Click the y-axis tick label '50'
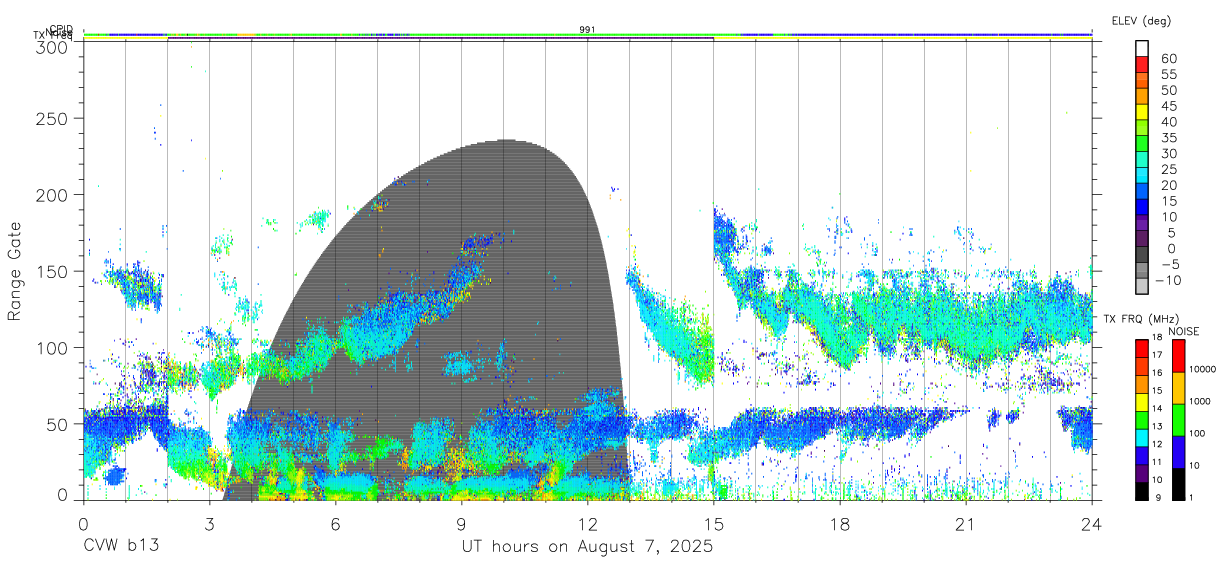1228x567 pixels. (58, 423)
